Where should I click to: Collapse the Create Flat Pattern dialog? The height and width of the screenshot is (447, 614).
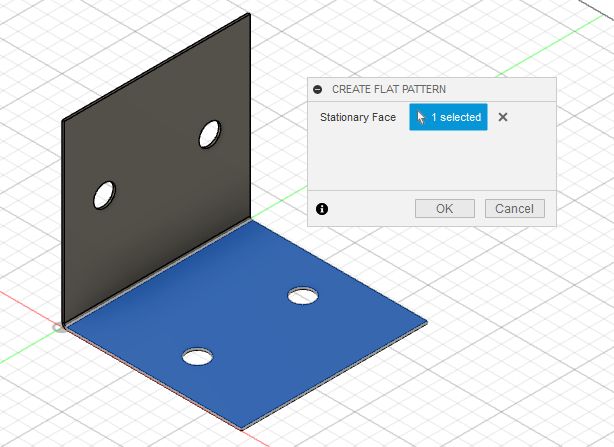click(x=318, y=89)
